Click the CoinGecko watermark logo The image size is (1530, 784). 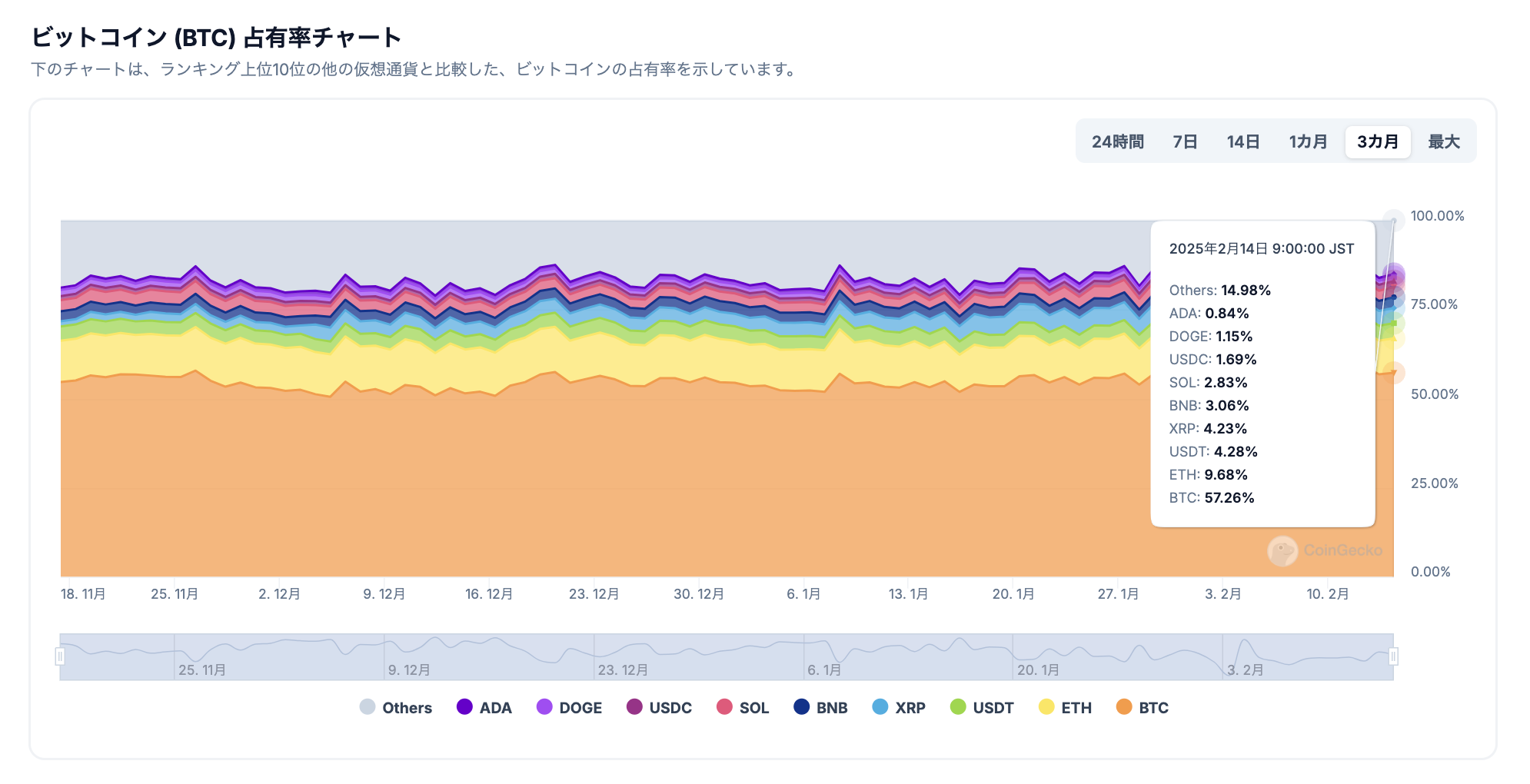point(1325,550)
